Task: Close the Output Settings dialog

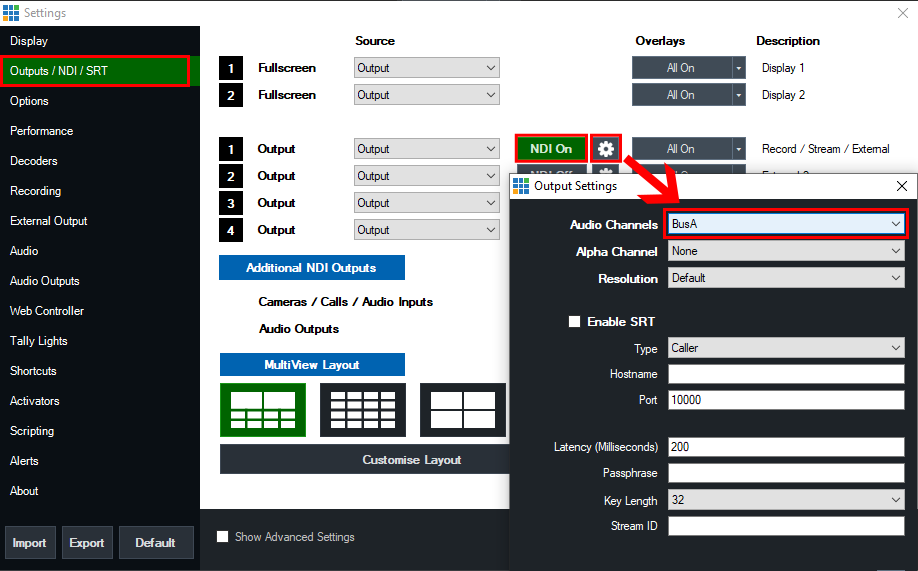Action: coord(901,186)
